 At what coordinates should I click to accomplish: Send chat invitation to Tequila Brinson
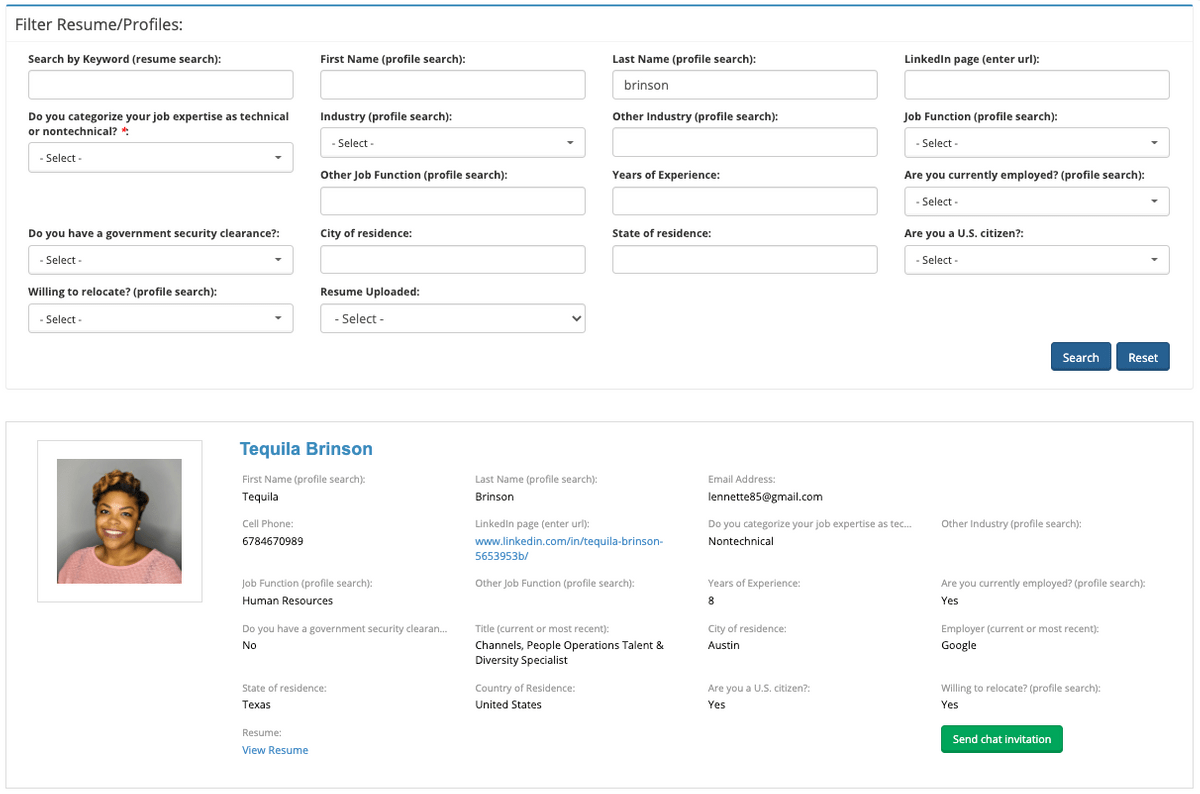(x=1001, y=739)
